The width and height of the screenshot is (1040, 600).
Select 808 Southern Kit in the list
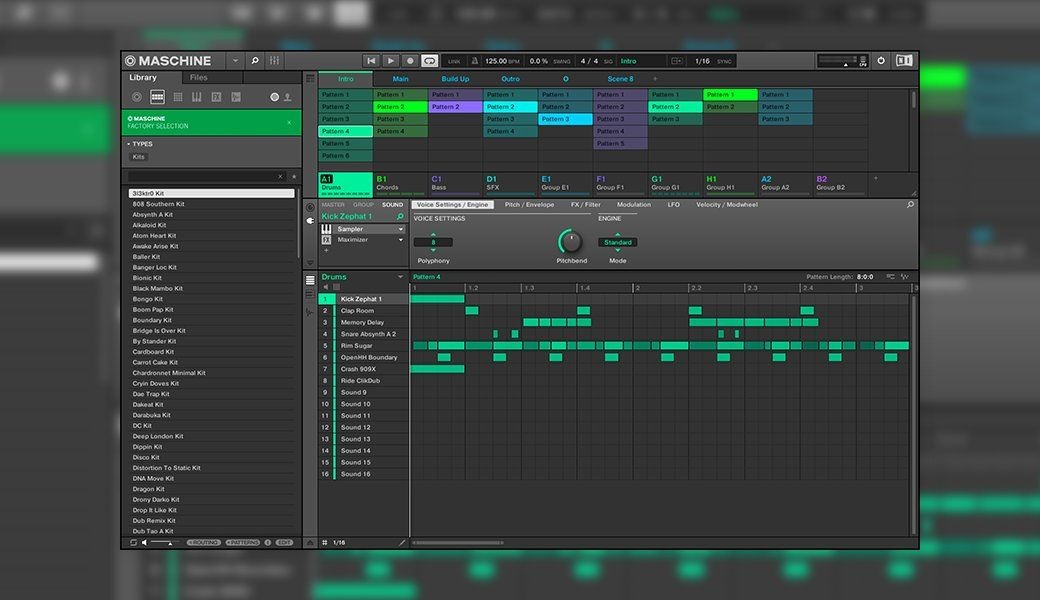[x=159, y=204]
